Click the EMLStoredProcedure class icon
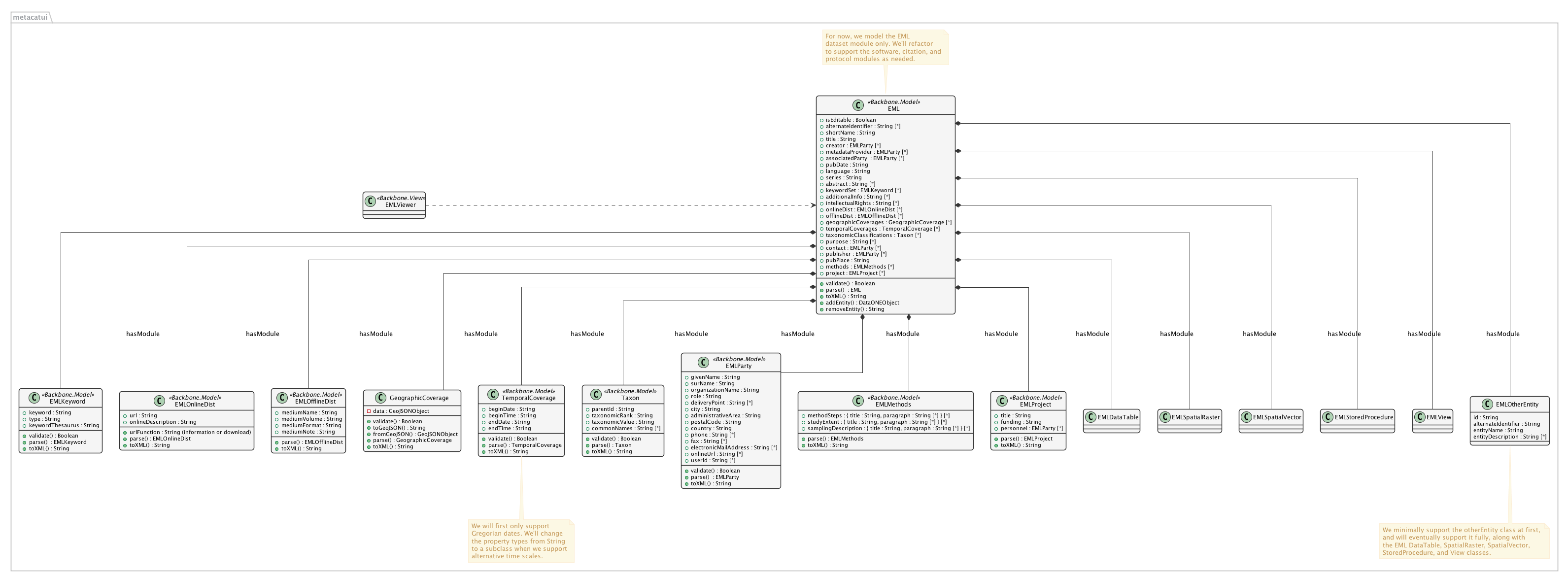 [1328, 417]
